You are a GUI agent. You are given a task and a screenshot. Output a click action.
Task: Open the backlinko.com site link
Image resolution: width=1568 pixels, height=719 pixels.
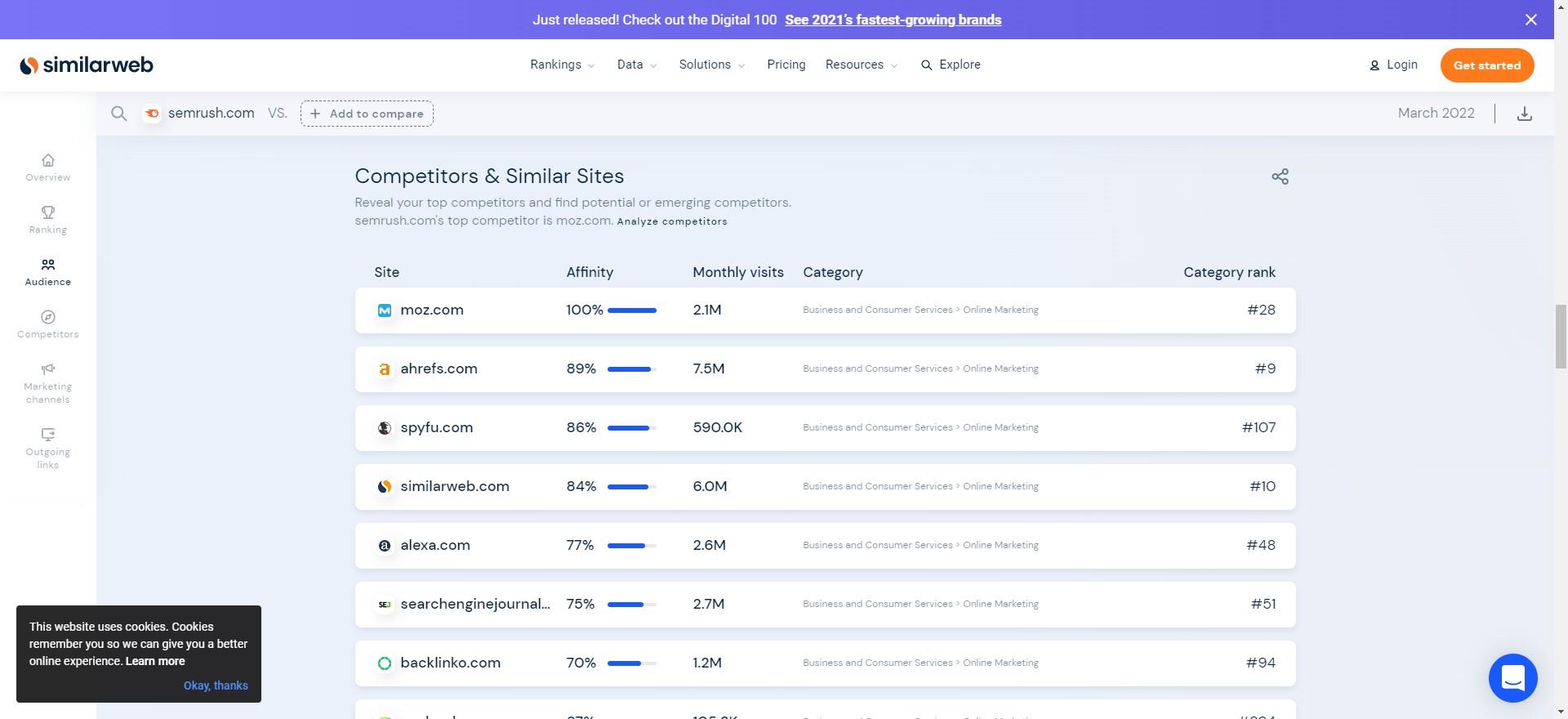point(451,663)
